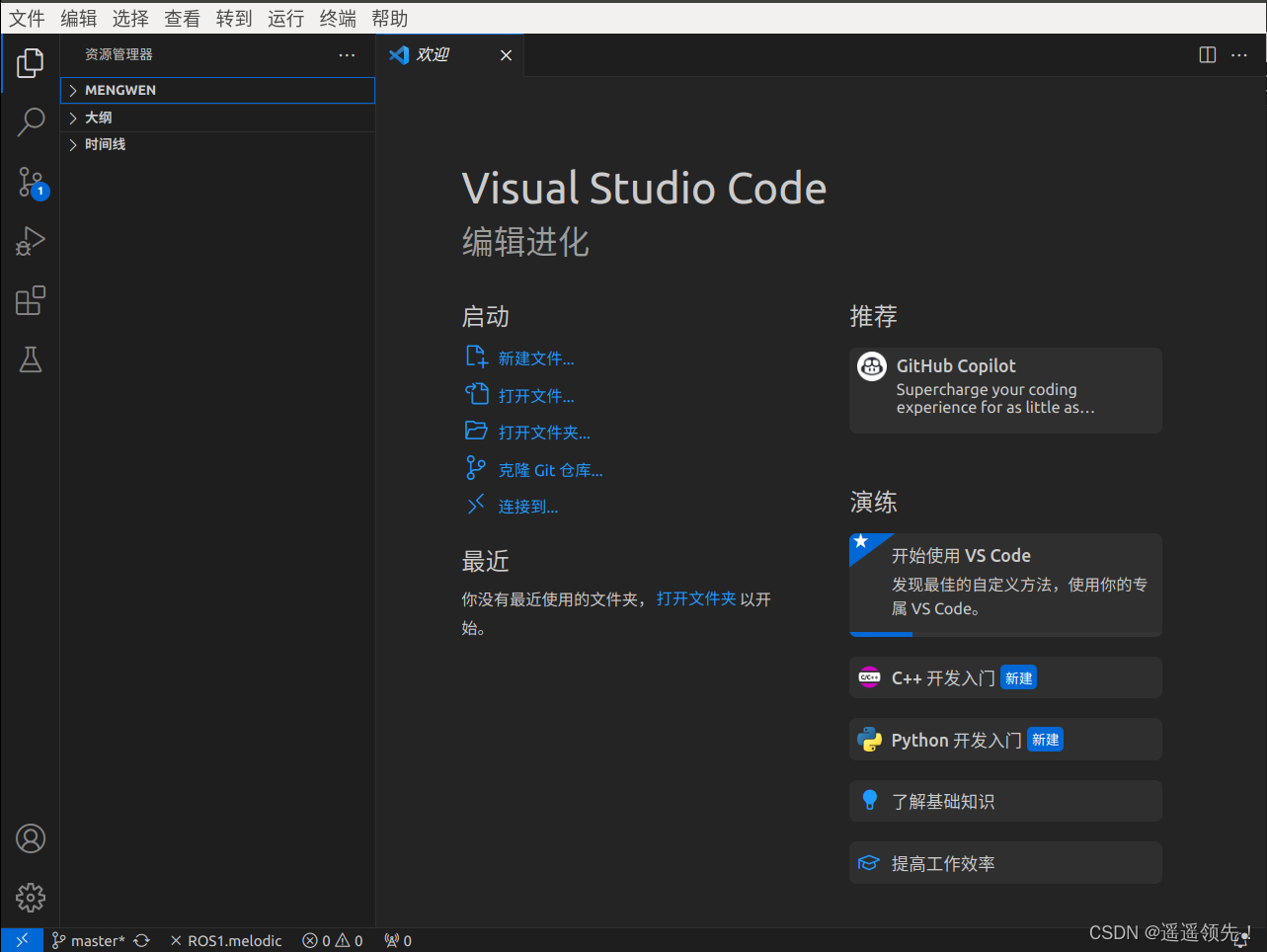Open the Explorer view in Activity Bar
The width and height of the screenshot is (1267, 952).
pos(30,62)
